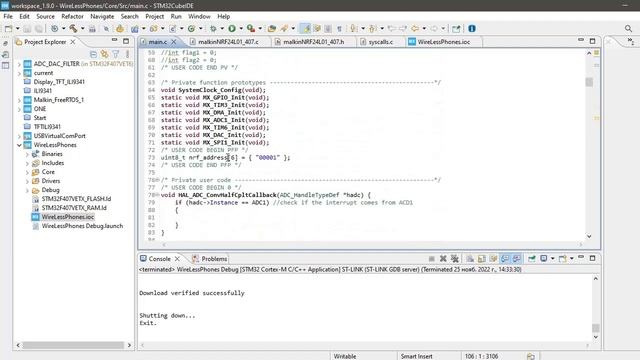Close the main.c editor tab
640x360 pixels.
(174, 42)
